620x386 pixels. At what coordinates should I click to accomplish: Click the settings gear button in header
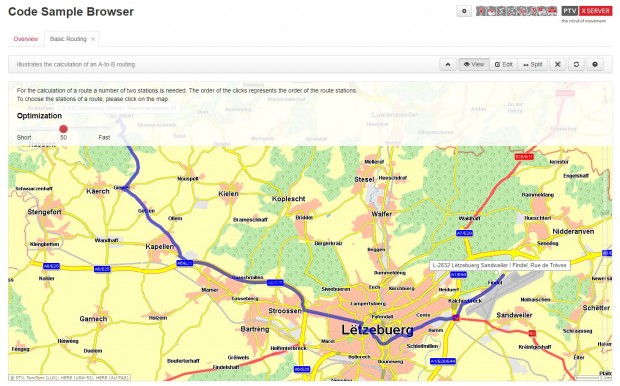tap(464, 11)
